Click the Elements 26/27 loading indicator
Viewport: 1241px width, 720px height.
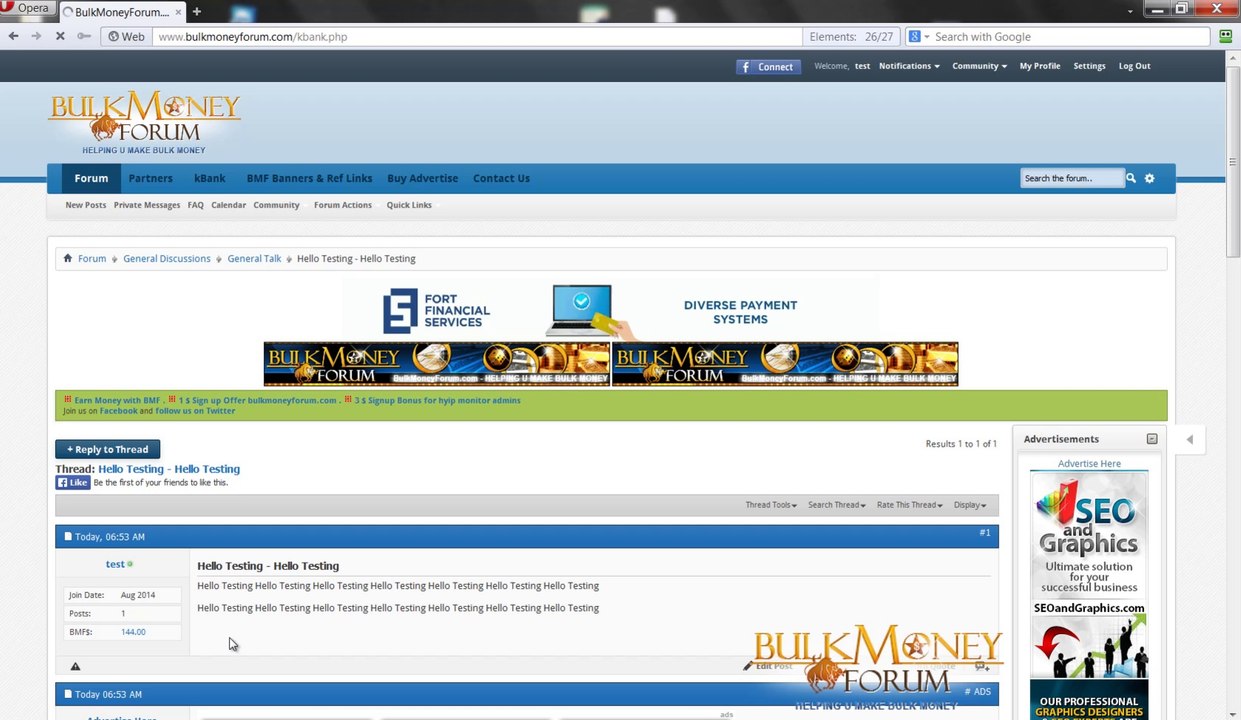[851, 36]
